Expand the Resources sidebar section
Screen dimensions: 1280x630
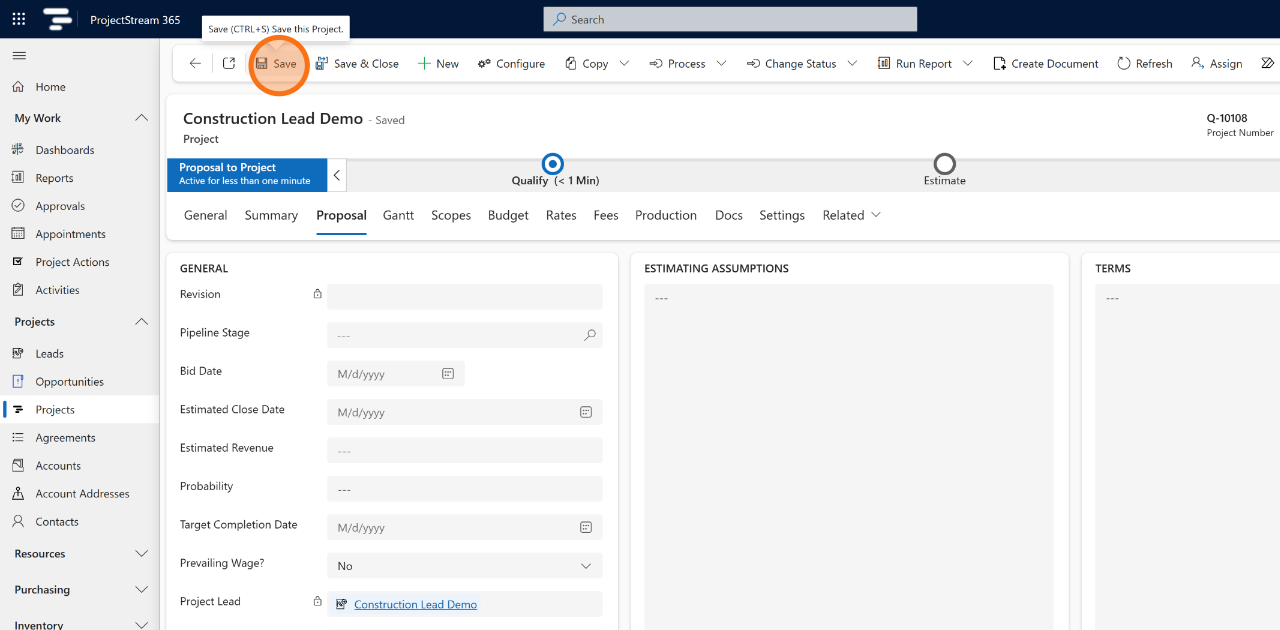141,554
